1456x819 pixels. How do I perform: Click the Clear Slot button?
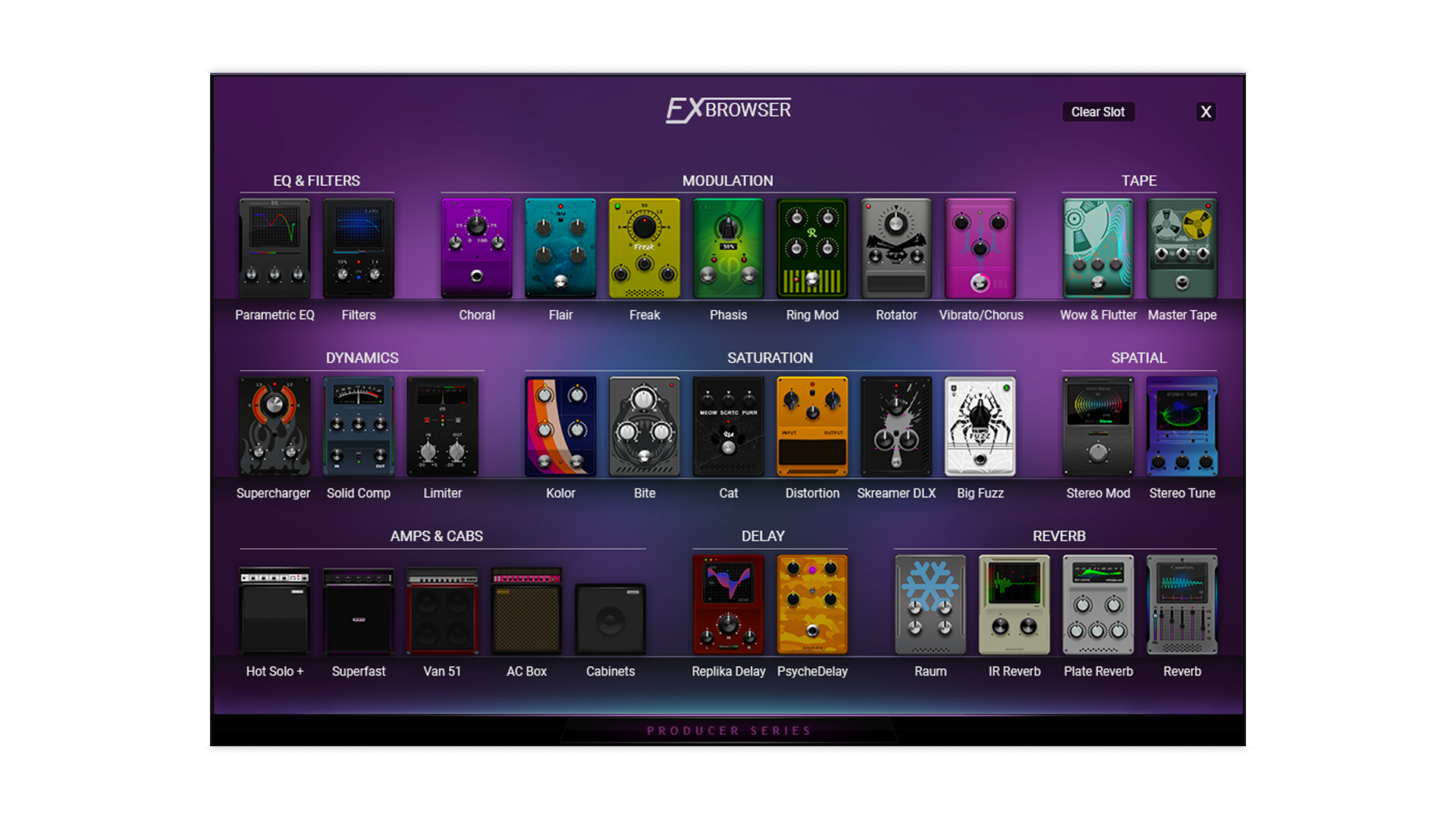tap(1097, 112)
